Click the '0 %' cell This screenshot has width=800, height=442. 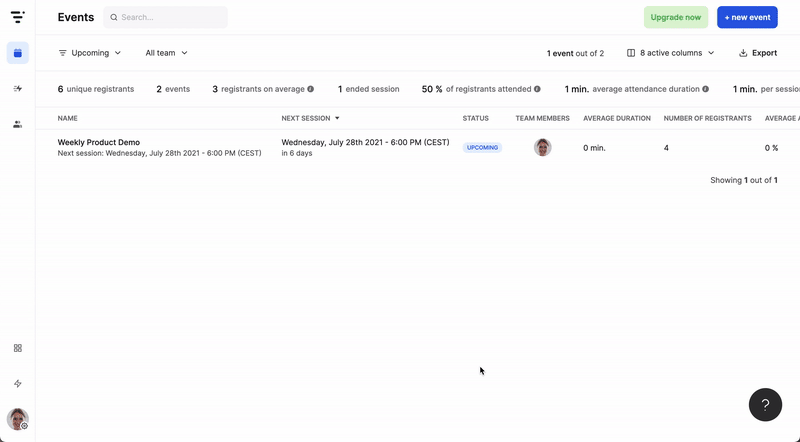pyautogui.click(x=771, y=148)
